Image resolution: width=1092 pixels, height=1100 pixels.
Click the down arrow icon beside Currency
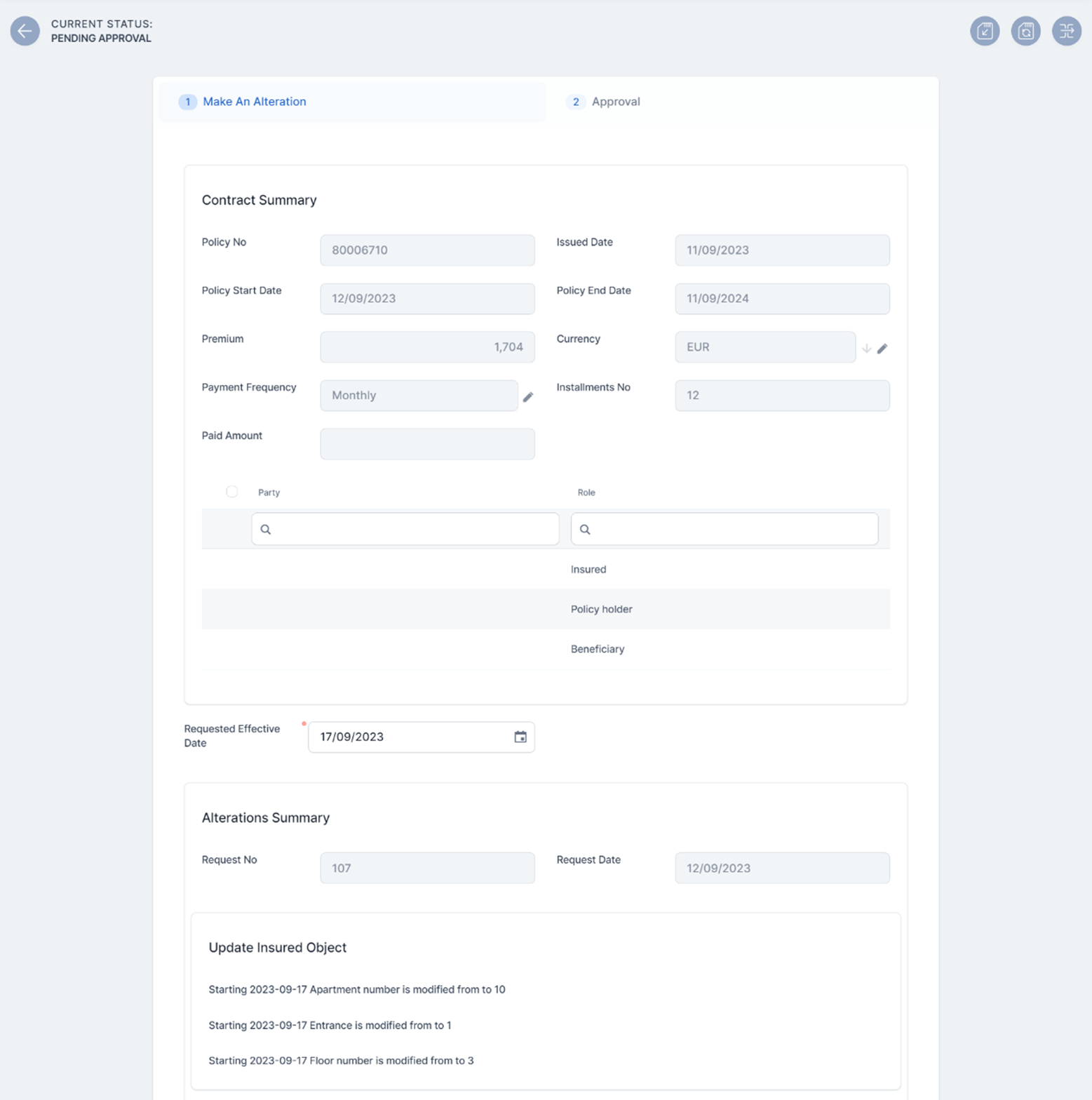866,349
